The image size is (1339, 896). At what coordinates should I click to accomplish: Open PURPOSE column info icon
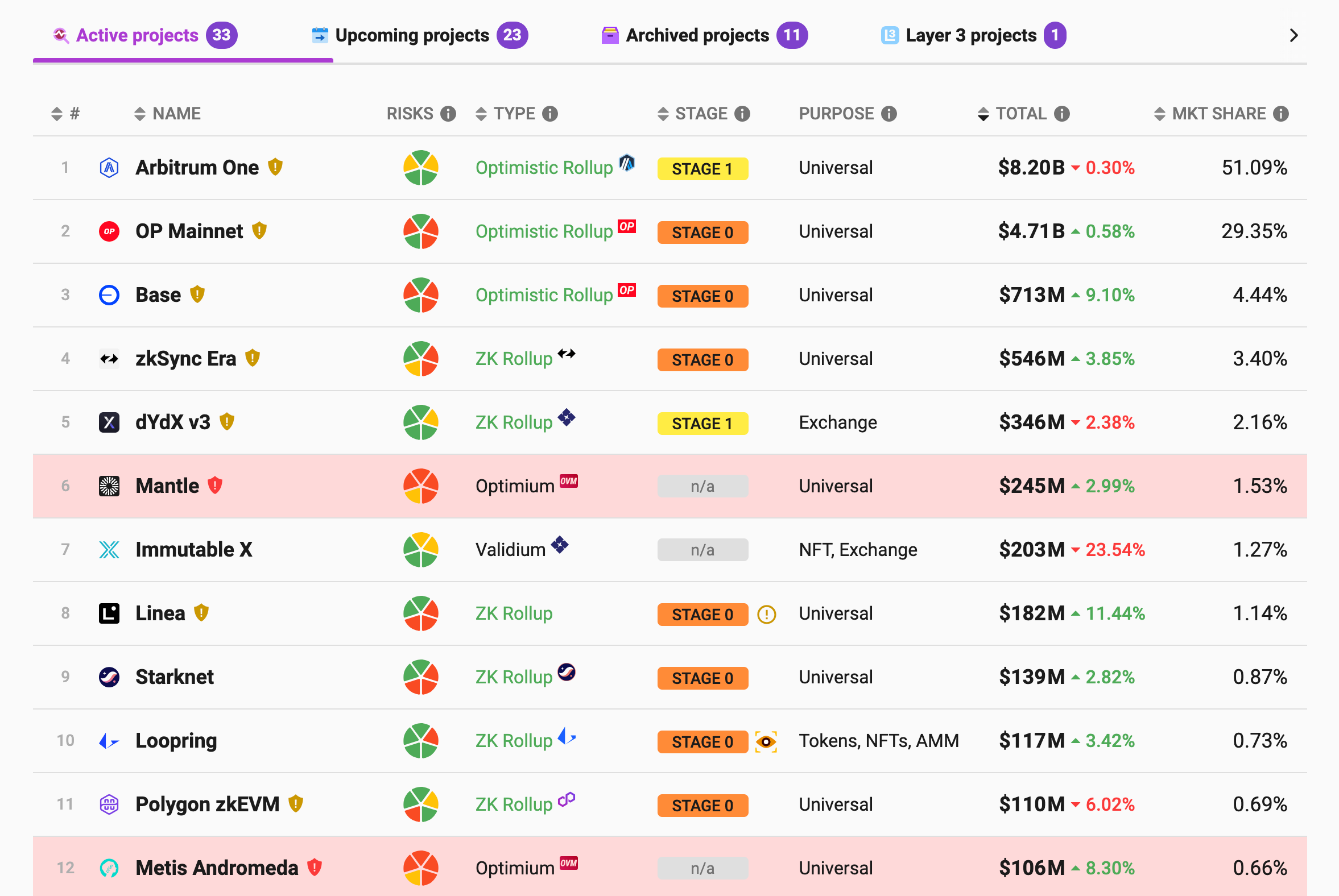pos(889,114)
